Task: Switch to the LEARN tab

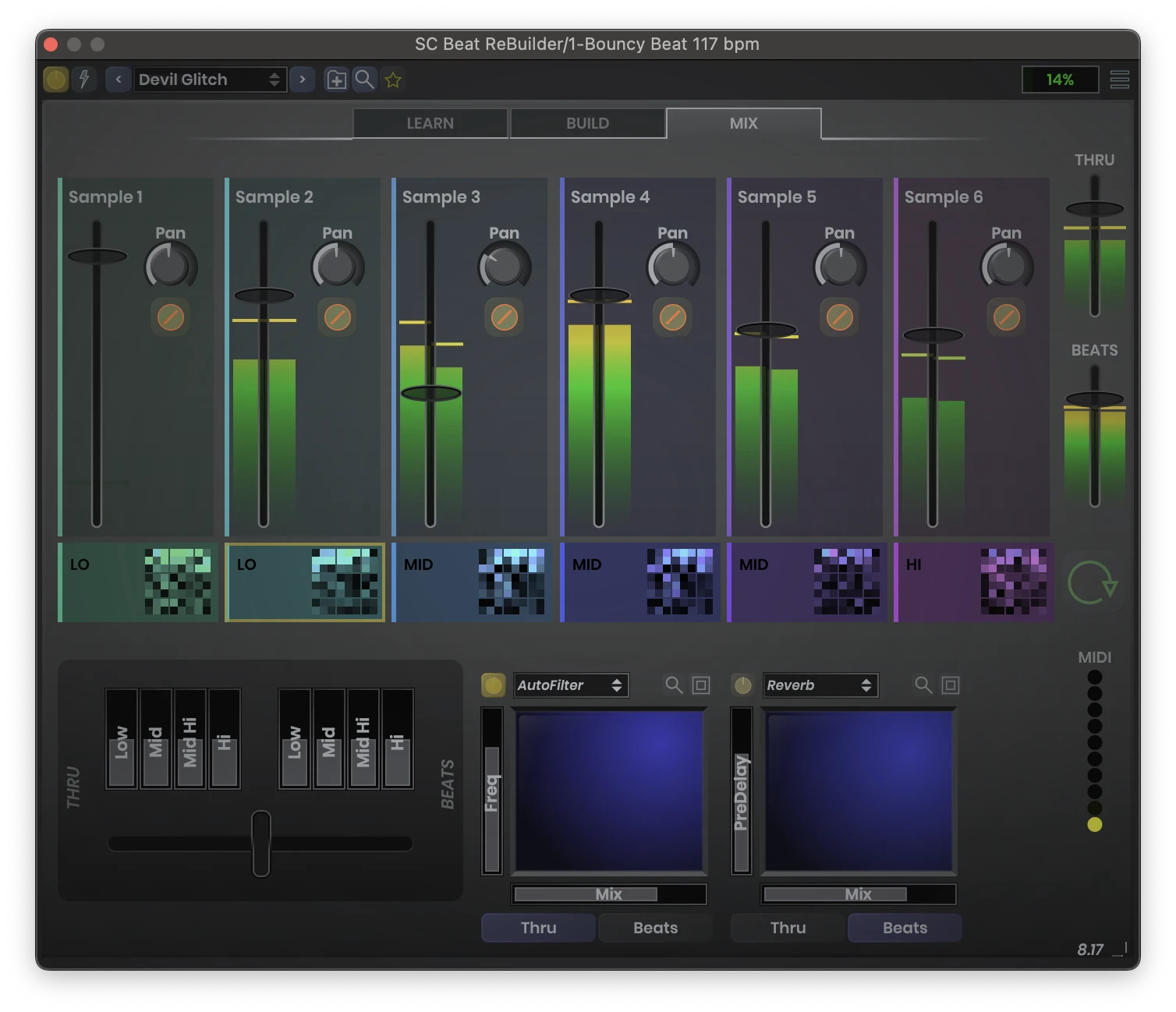Action: pyautogui.click(x=430, y=123)
